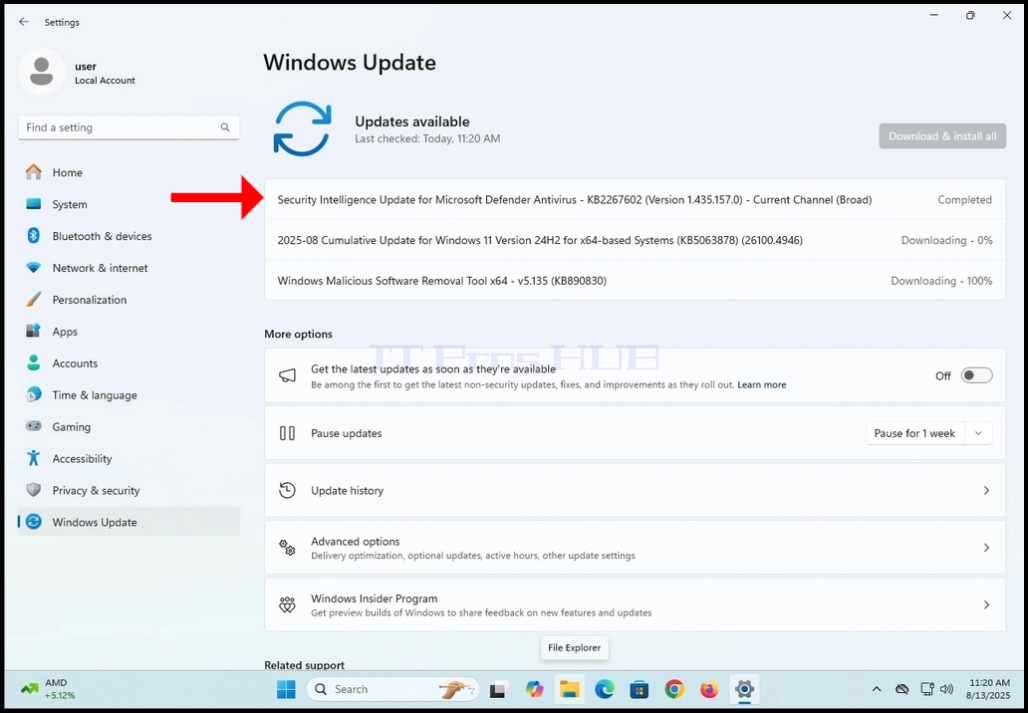Launch Copilot from the taskbar

click(534, 689)
